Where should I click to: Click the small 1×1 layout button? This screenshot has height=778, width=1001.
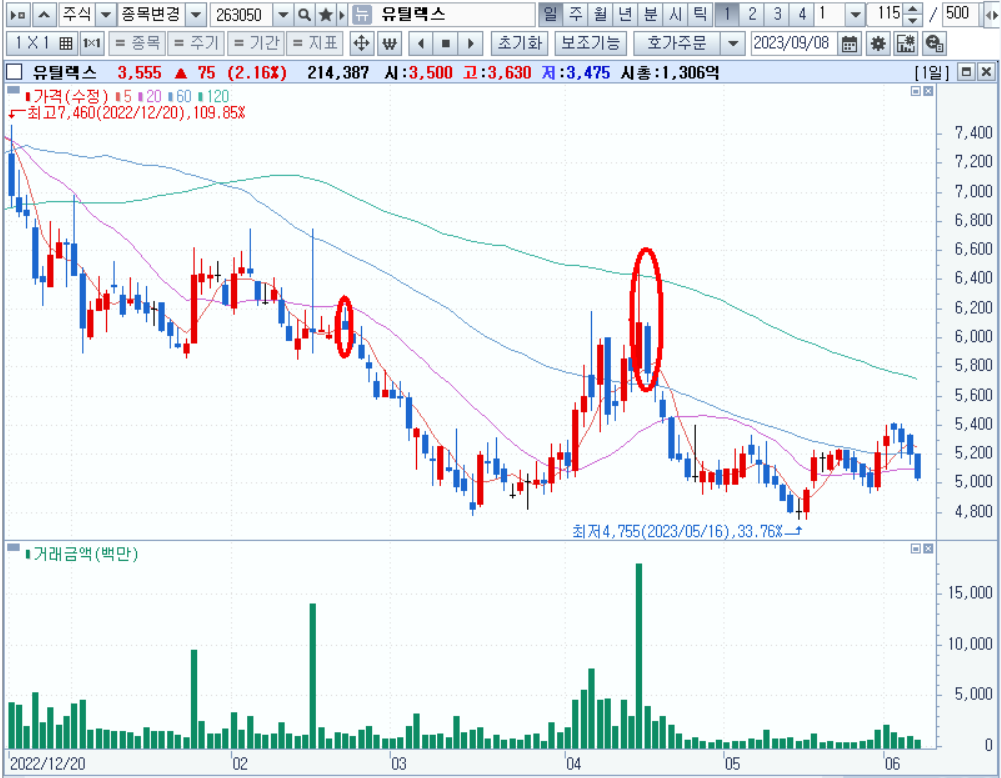(93, 43)
